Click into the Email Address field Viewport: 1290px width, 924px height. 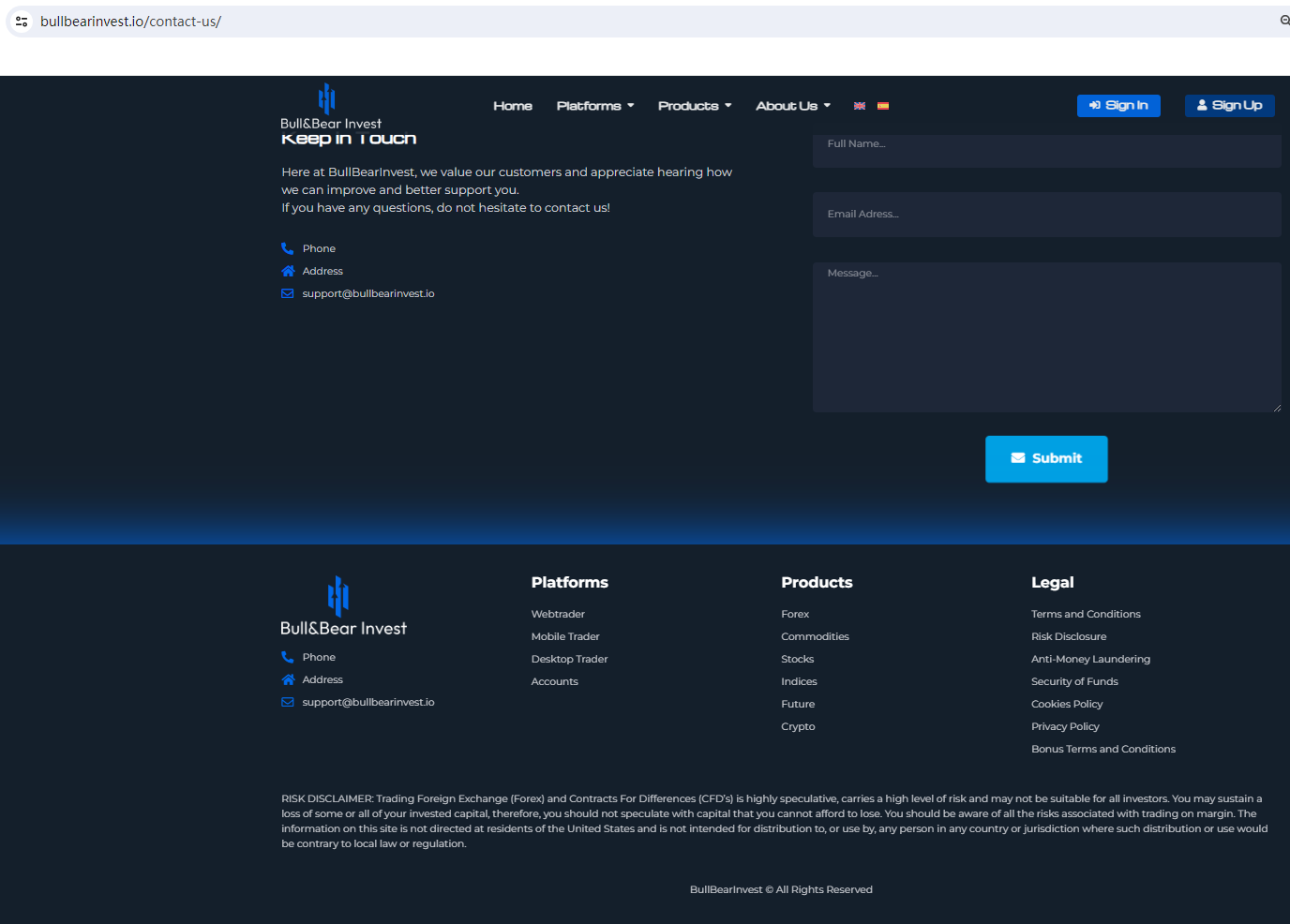coord(1046,215)
